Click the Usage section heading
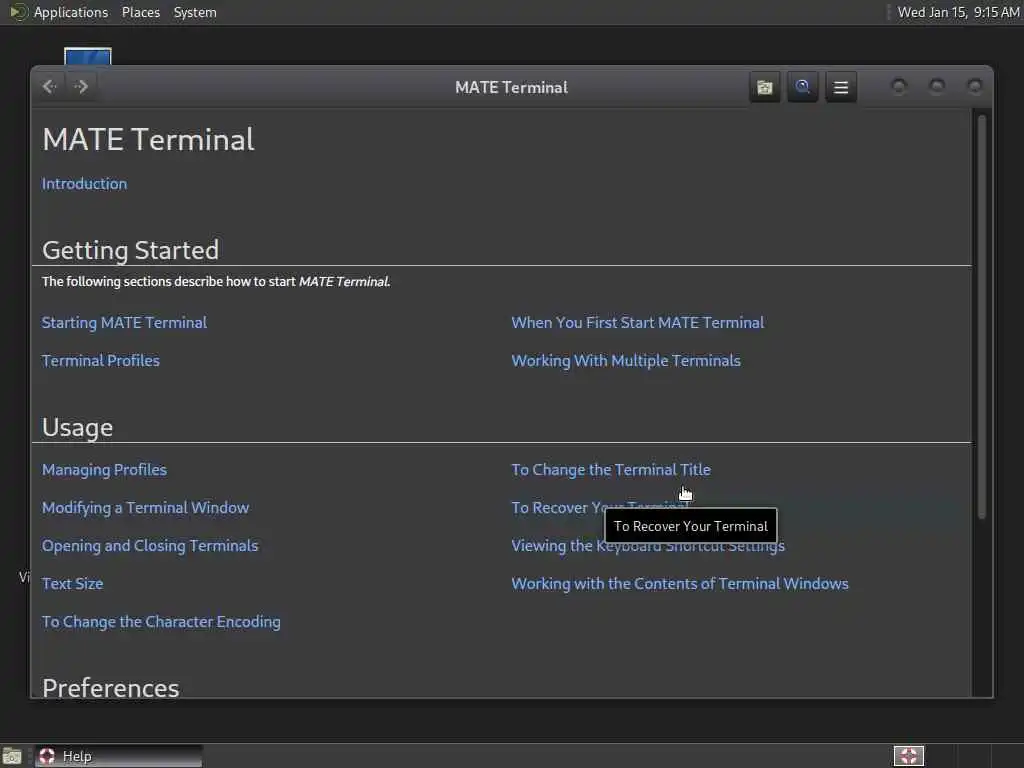Viewport: 1024px width, 768px height. coord(77,427)
